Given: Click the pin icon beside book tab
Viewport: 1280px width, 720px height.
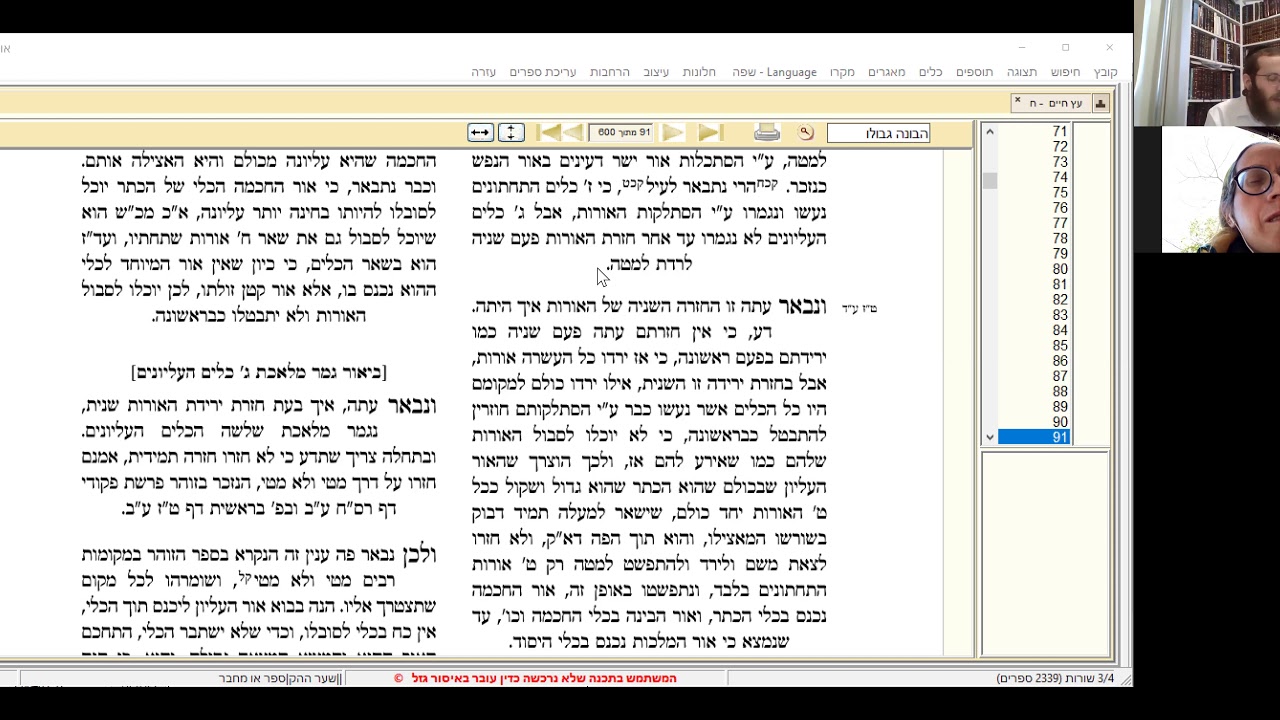Looking at the screenshot, I should [x=1100, y=103].
